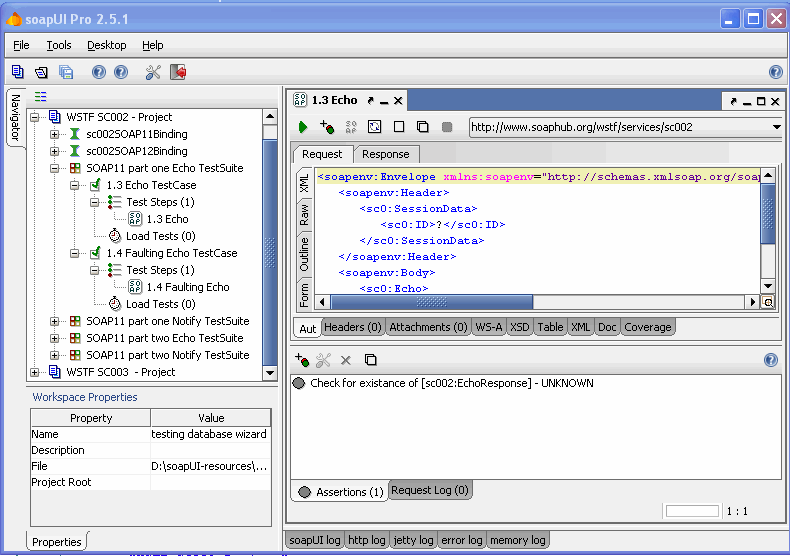Click the import project toolbar icon
Screen dimensions: 790x556
(41, 73)
